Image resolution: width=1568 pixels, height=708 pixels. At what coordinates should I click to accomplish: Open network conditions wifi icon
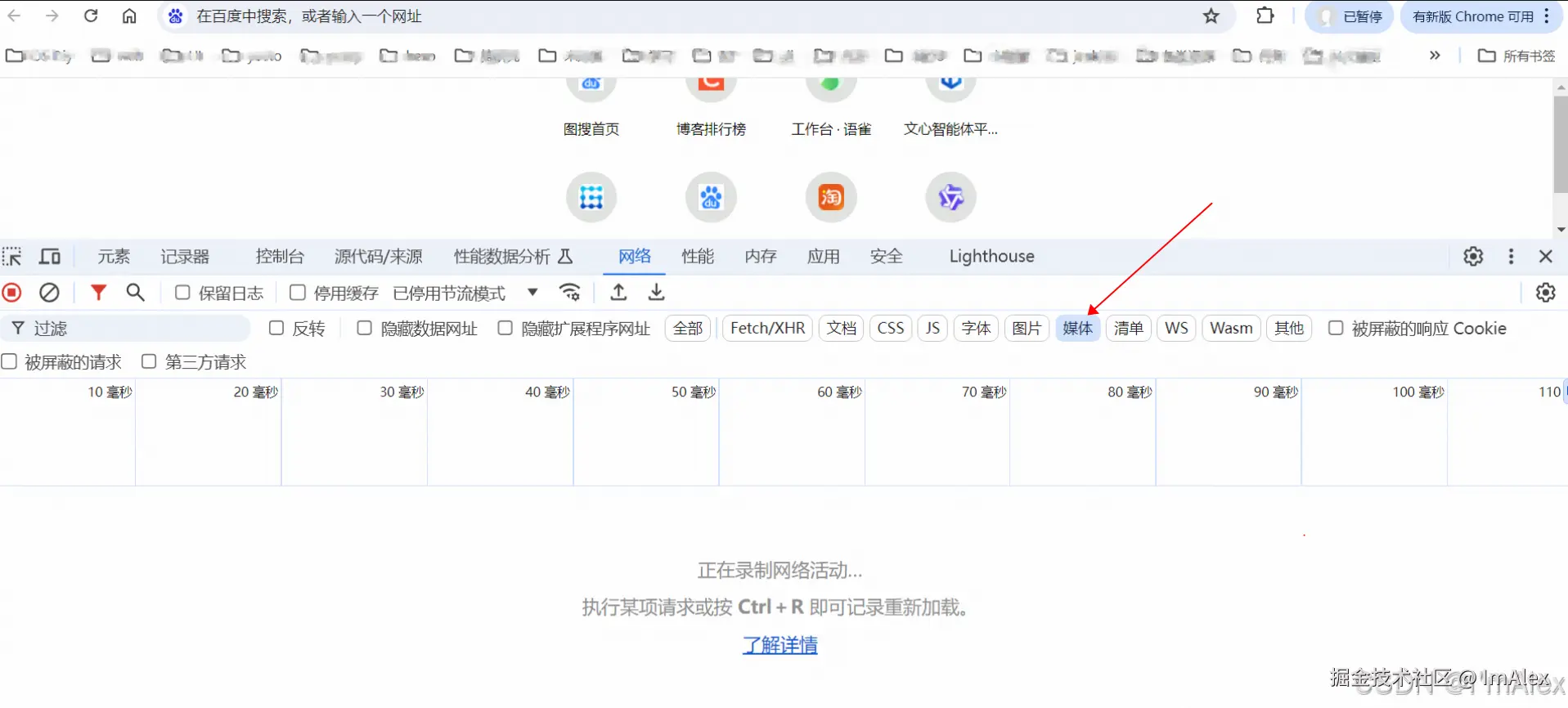(570, 293)
